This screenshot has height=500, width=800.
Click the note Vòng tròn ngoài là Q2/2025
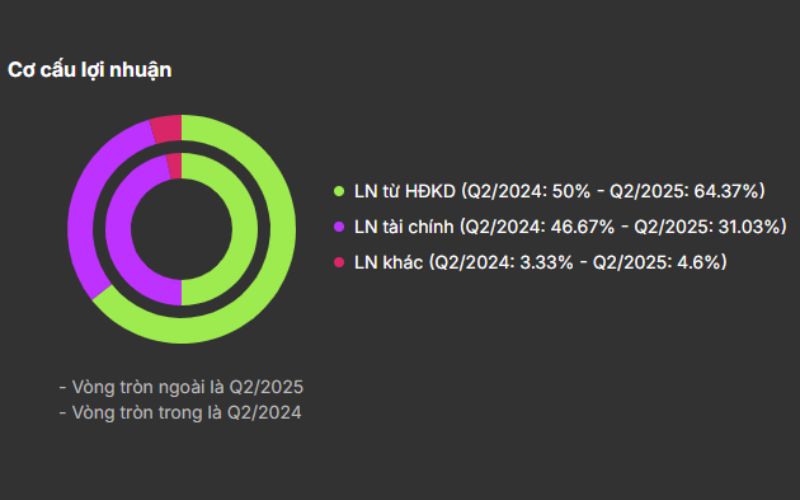[181, 386]
